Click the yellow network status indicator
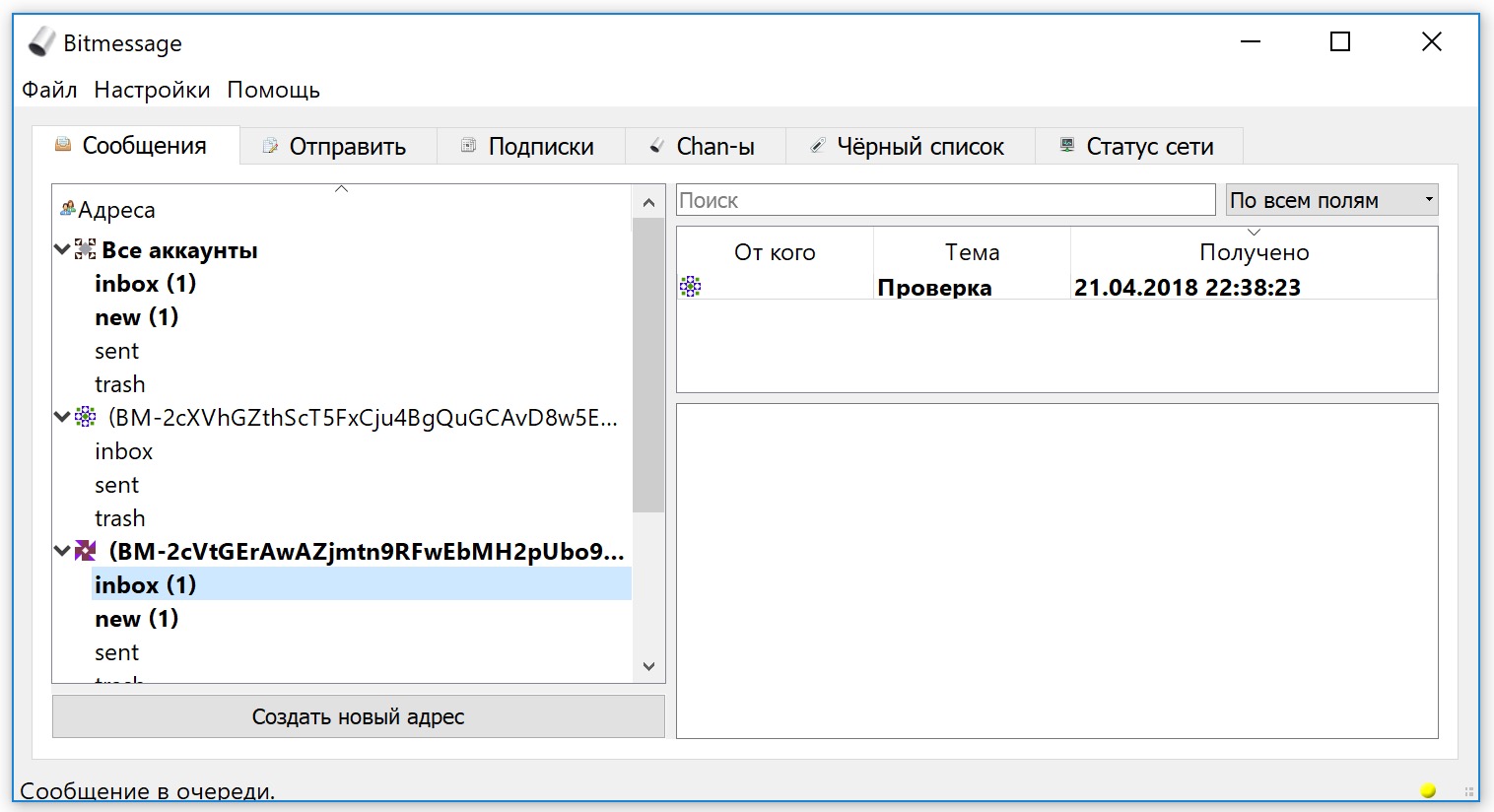The height and width of the screenshot is (812, 1494). pyautogui.click(x=1428, y=790)
